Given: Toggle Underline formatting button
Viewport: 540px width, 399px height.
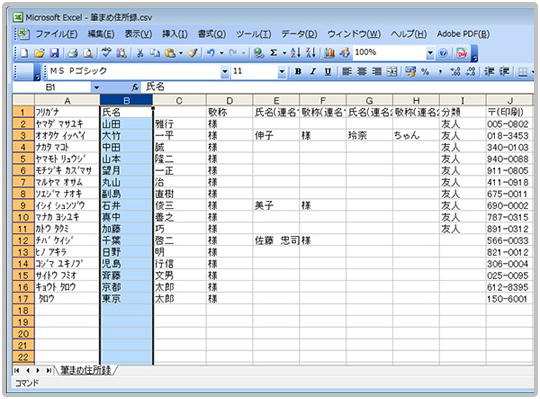Looking at the screenshot, I should 328,72.
